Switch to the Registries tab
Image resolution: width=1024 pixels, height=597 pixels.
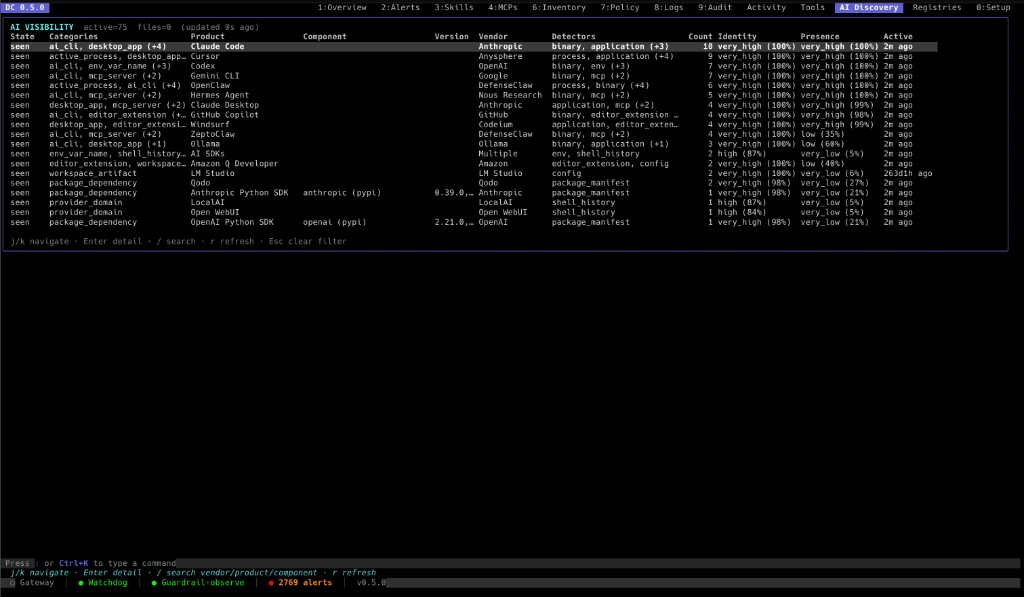[936, 7]
